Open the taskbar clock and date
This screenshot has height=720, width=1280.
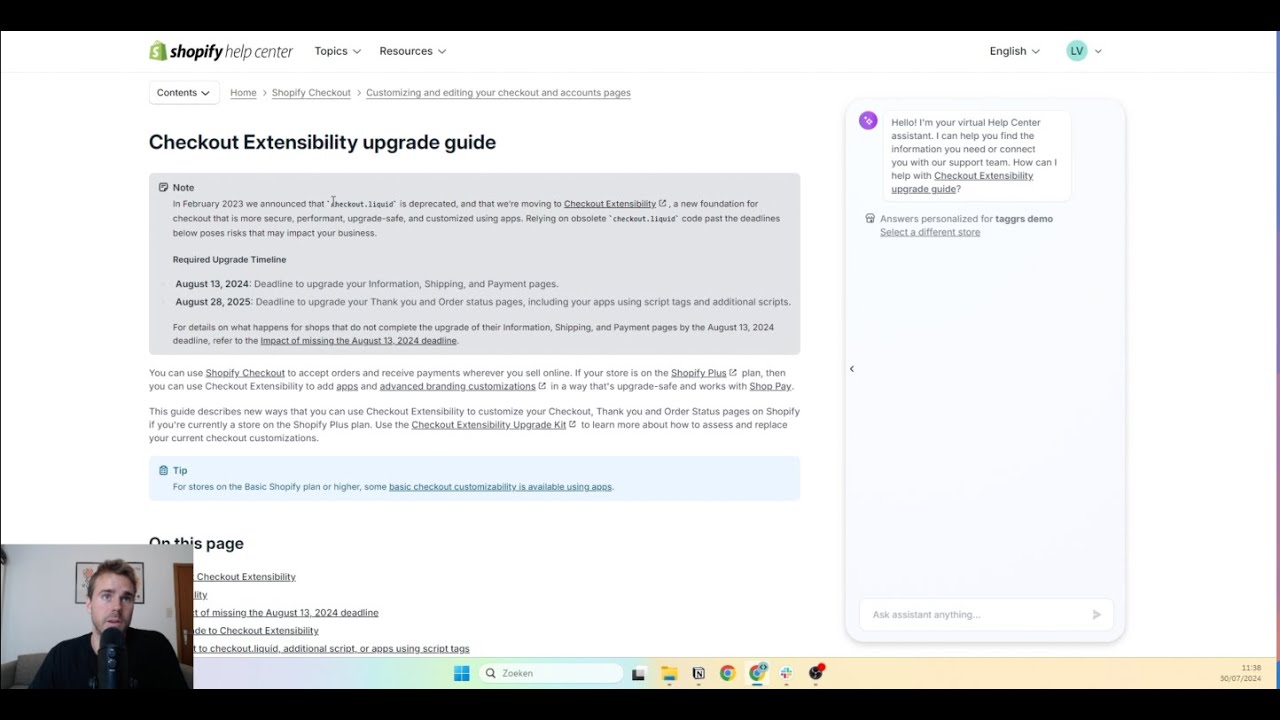(1241, 673)
